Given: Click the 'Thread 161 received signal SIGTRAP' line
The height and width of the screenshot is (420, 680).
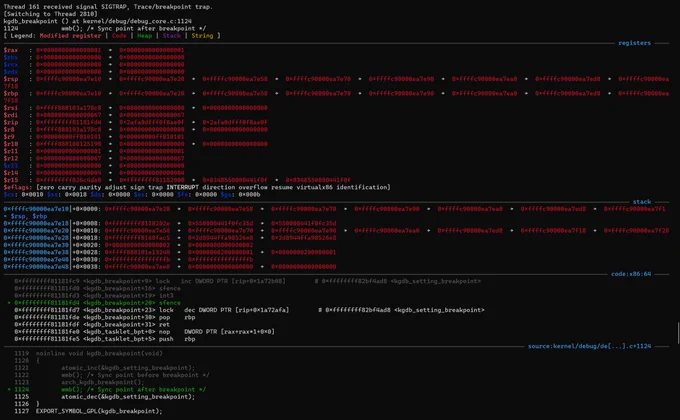Looking at the screenshot, I should click(x=108, y=7).
